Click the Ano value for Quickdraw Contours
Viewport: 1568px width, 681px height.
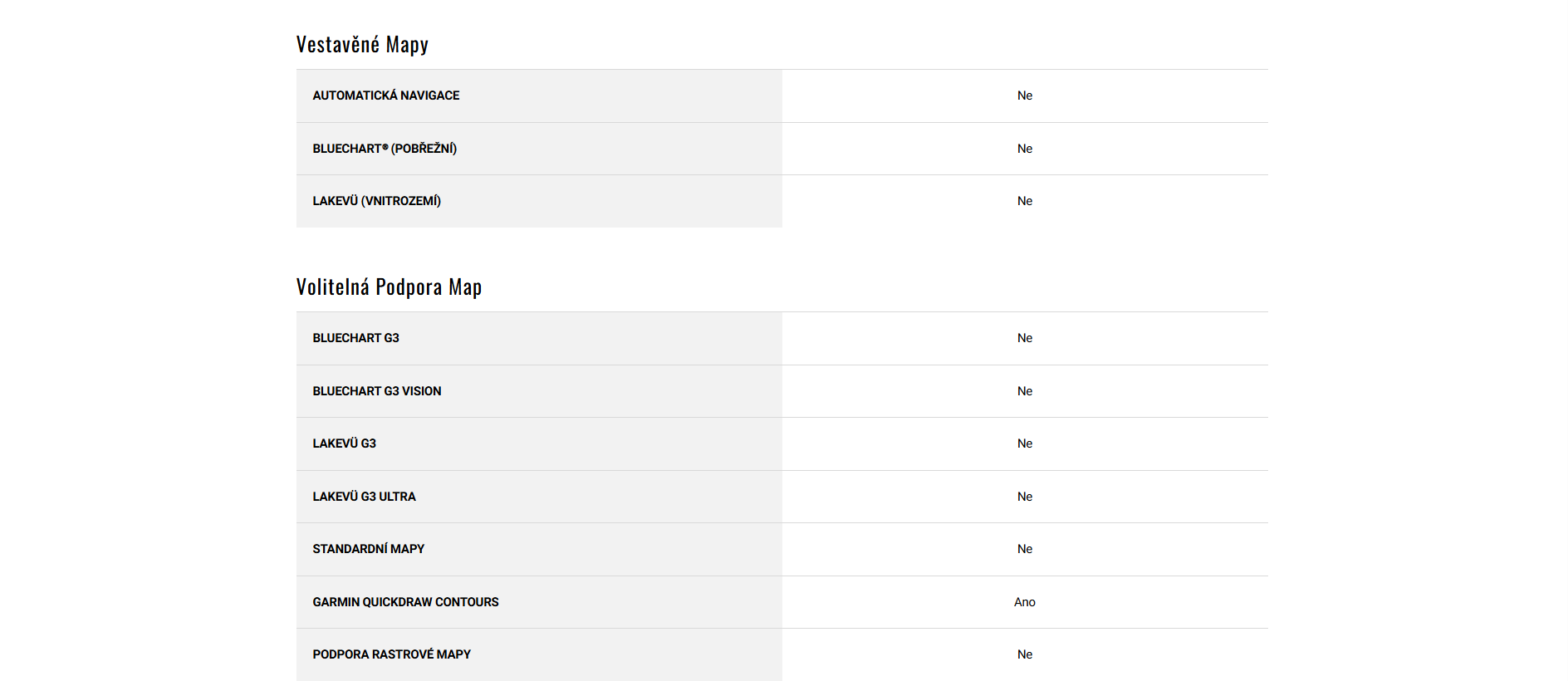pos(1025,602)
